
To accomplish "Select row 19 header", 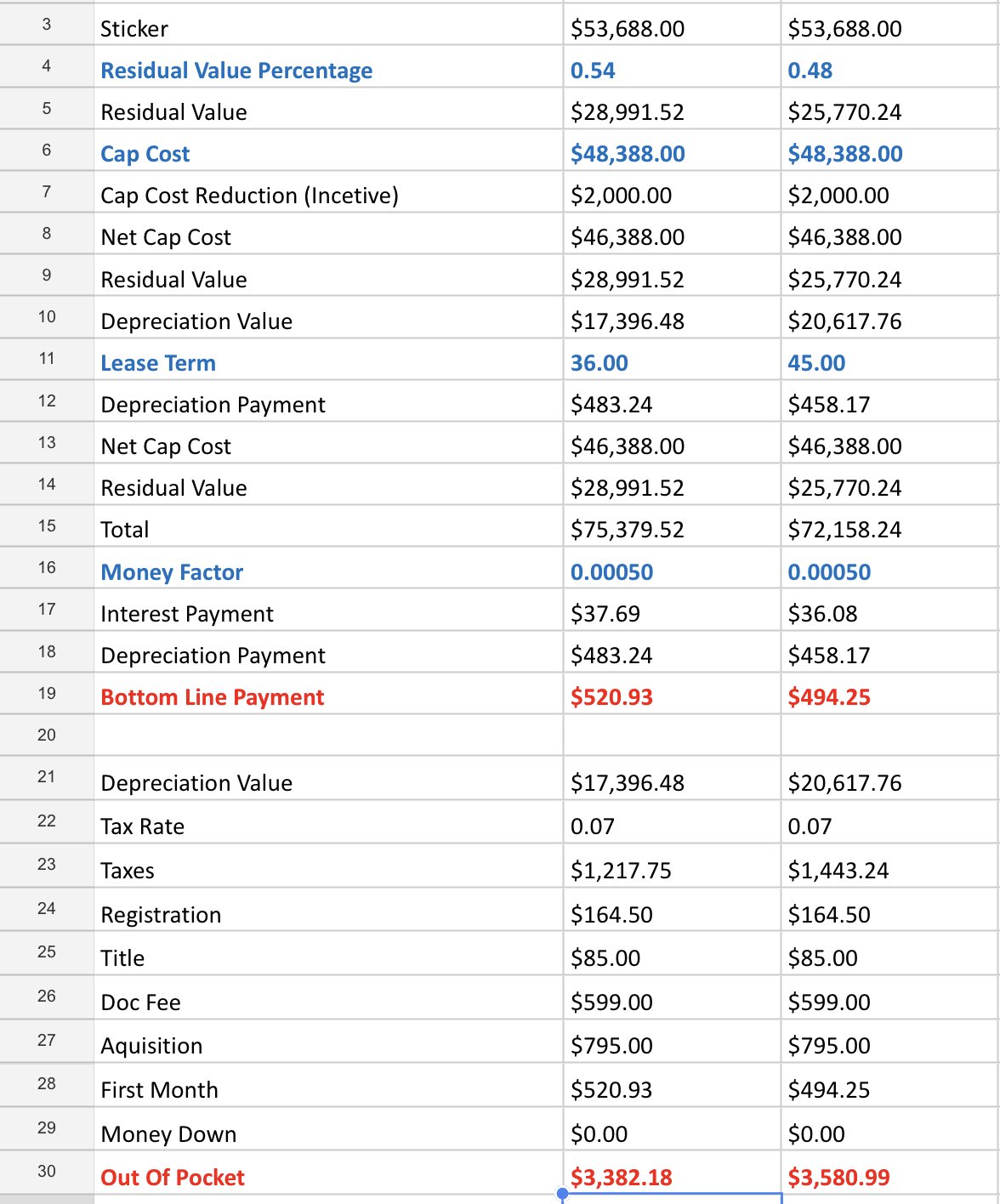I will coord(47,694).
